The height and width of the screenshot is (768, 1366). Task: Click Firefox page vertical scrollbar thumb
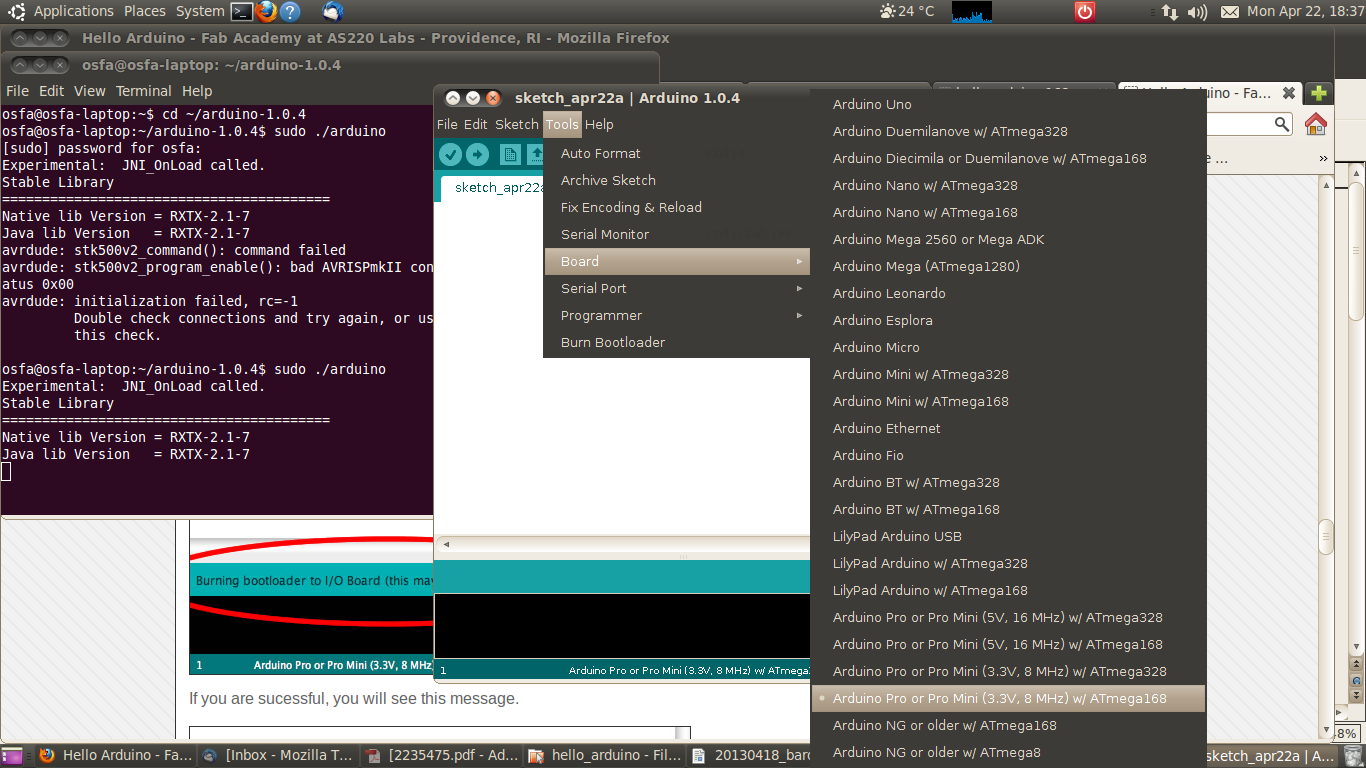coord(1326,535)
